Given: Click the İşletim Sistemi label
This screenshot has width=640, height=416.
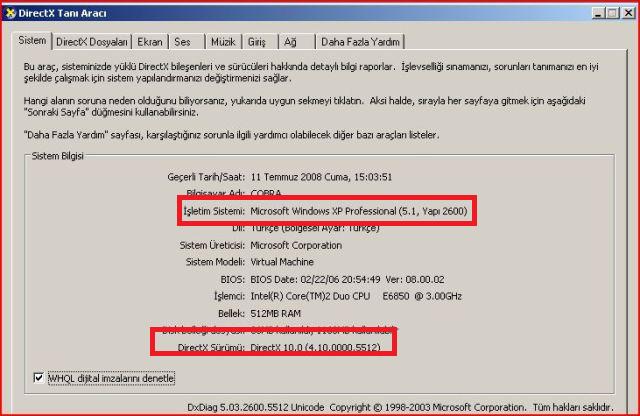Looking at the screenshot, I should (x=214, y=211).
